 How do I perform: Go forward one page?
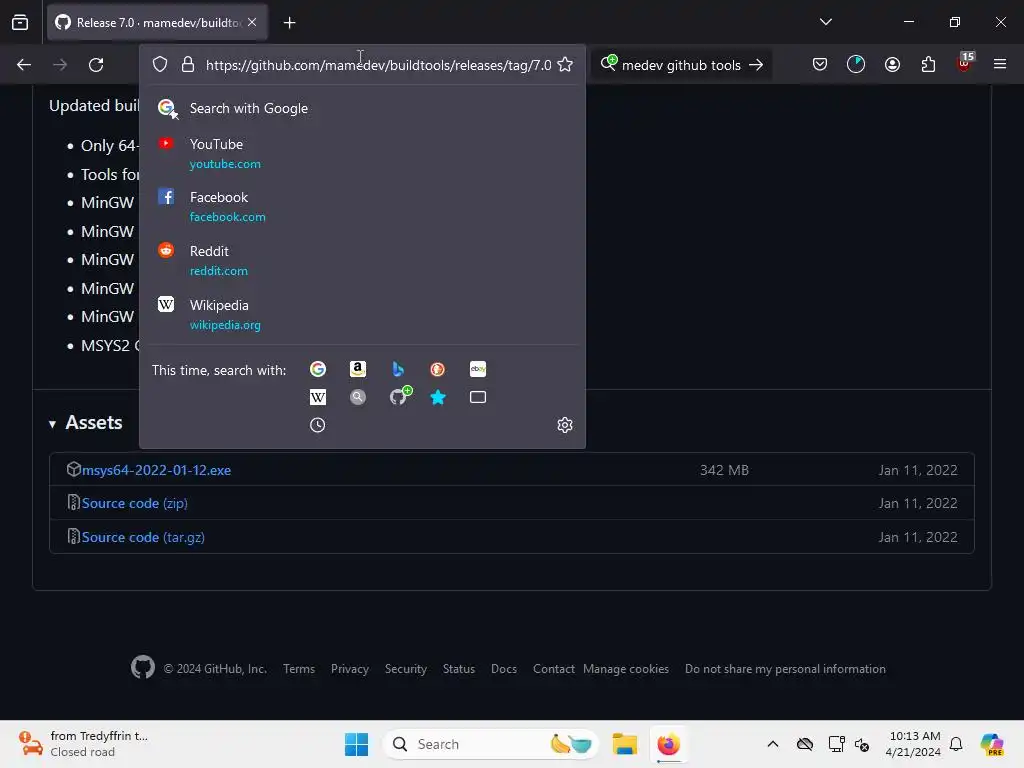tap(60, 65)
